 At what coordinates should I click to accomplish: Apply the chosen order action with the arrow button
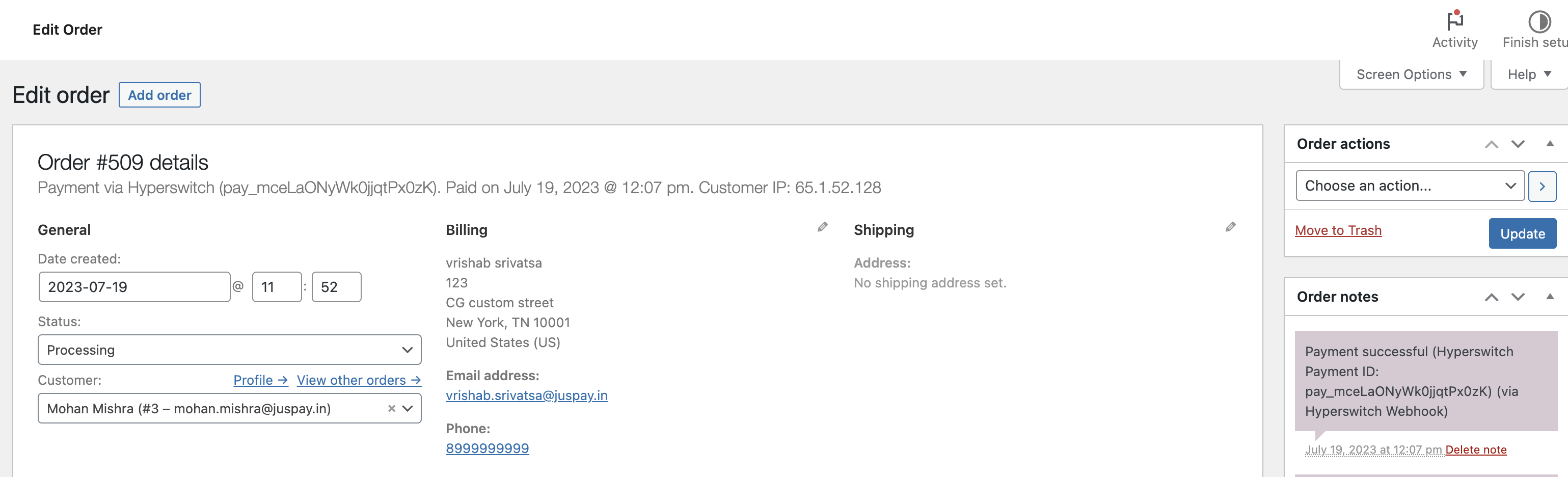[1542, 187]
